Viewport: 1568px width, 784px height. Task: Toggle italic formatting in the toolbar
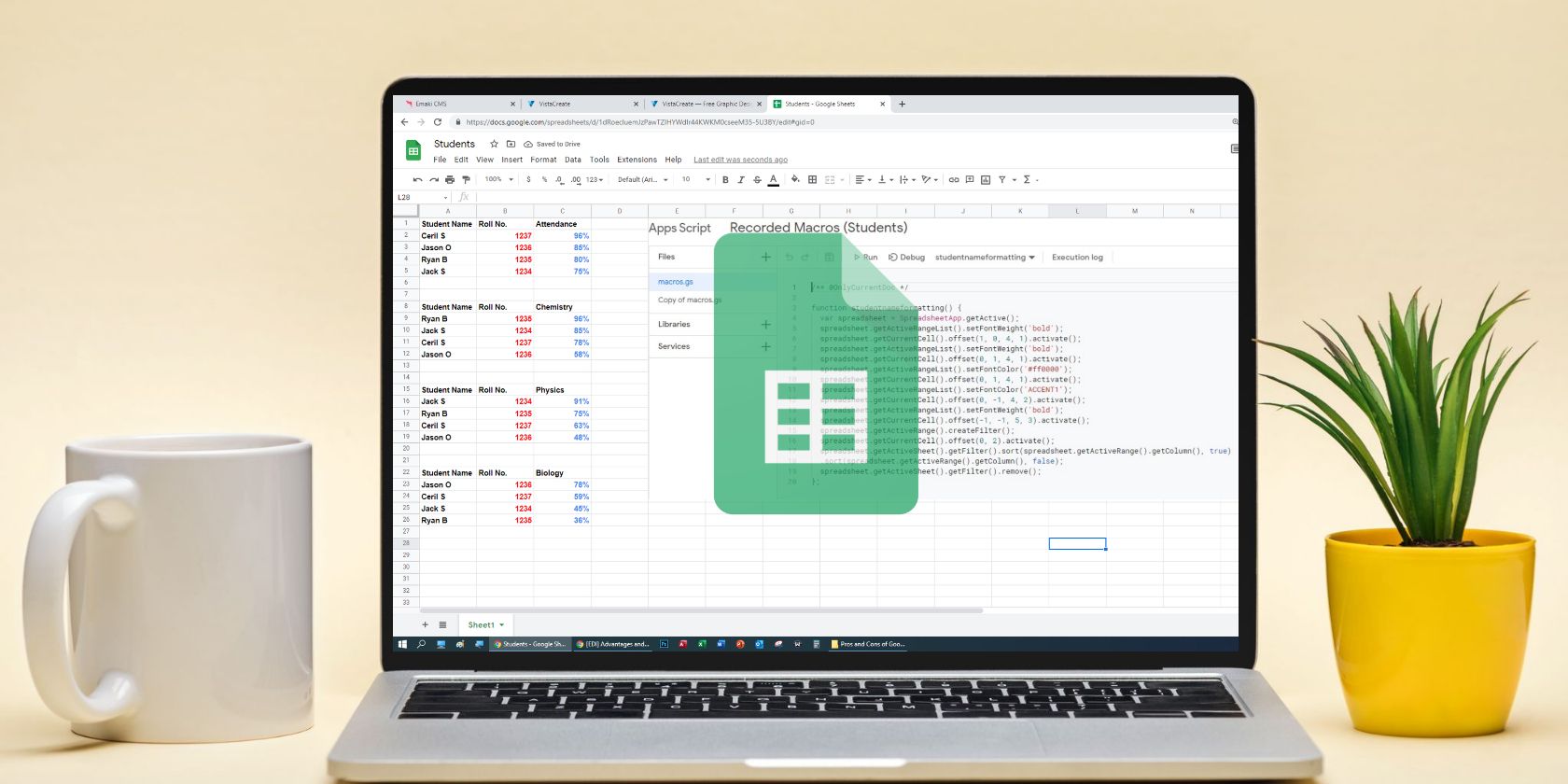pyautogui.click(x=741, y=179)
